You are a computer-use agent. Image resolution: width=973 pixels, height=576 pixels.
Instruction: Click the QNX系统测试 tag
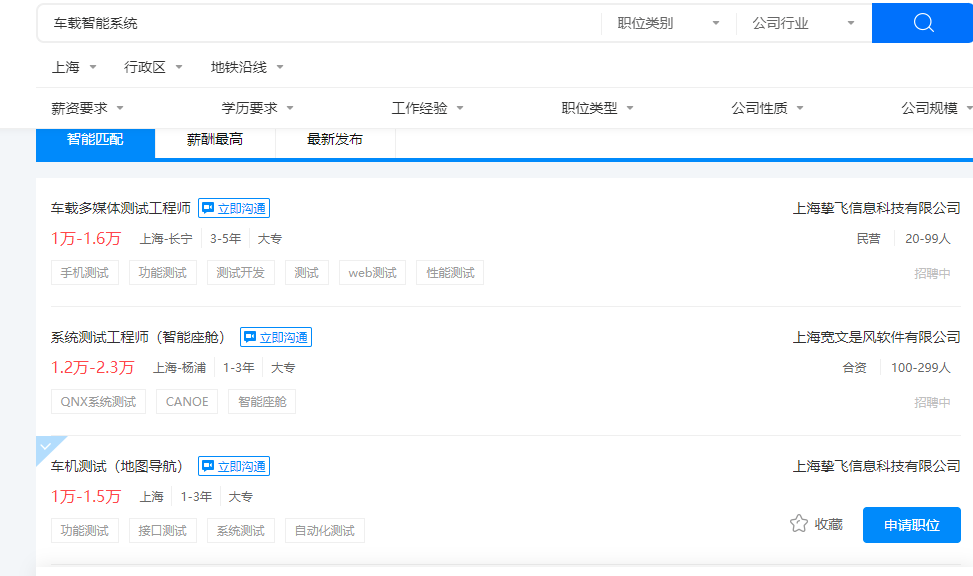pyautogui.click(x=98, y=402)
